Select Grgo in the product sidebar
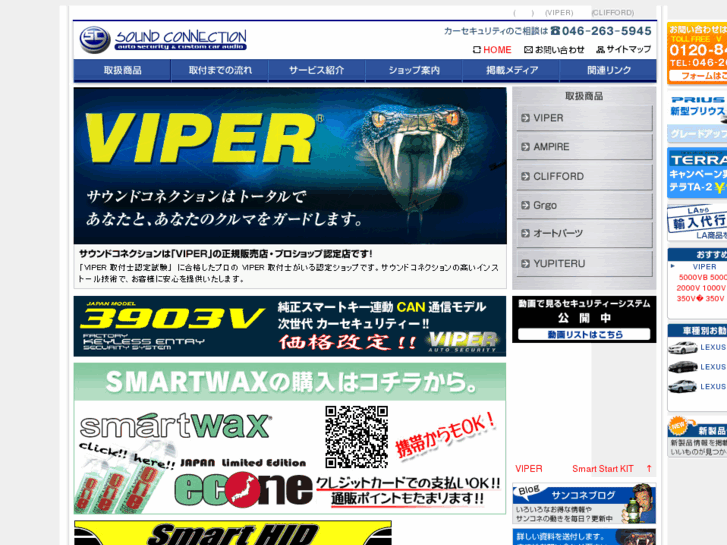 [584, 205]
